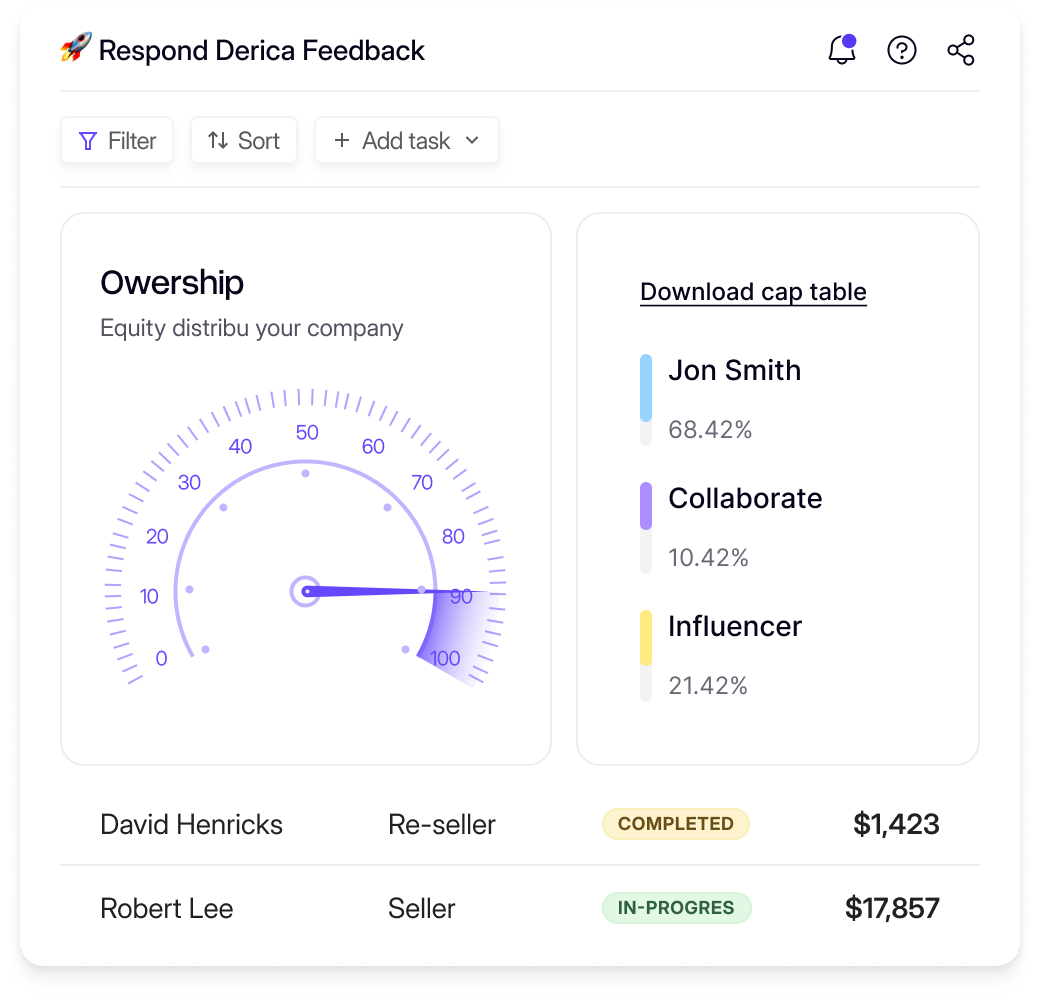Click the yellow Influencer color bar
The height and width of the screenshot is (1004, 1039).
click(646, 638)
